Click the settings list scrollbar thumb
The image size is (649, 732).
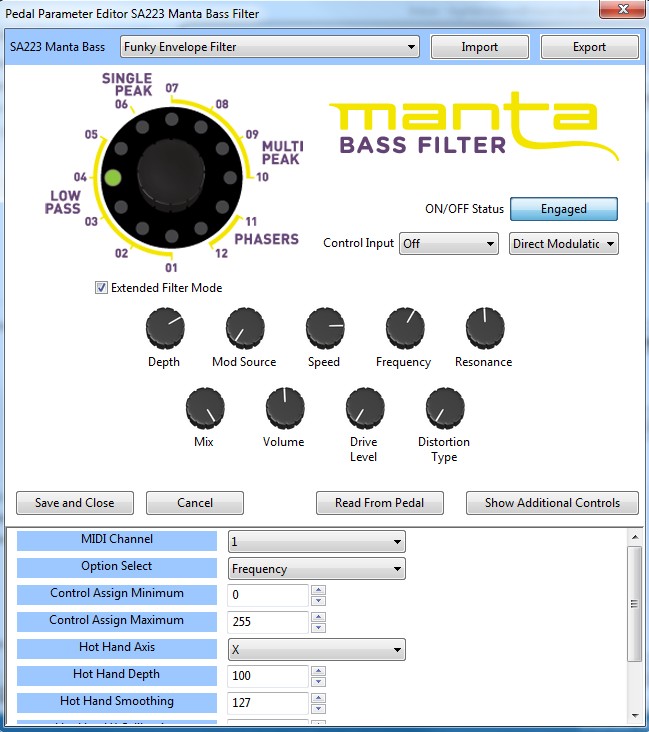(635, 604)
